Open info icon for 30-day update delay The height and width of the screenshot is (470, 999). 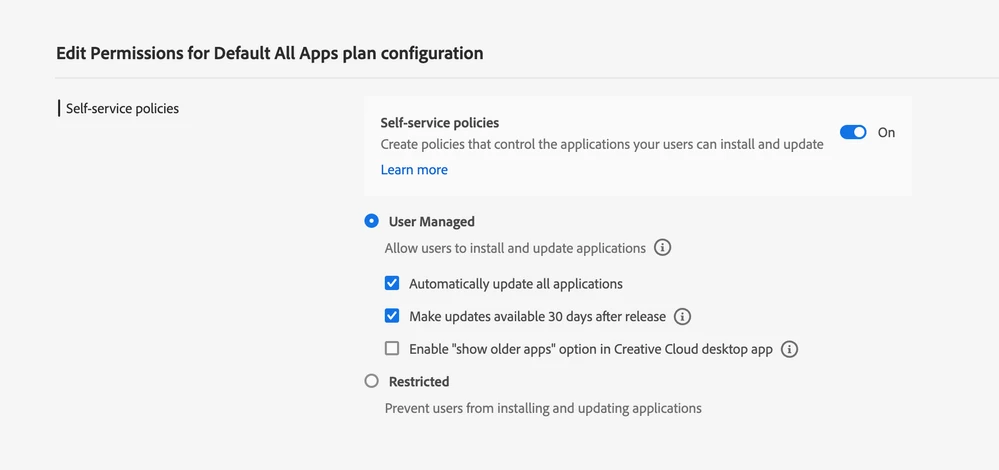click(x=682, y=316)
